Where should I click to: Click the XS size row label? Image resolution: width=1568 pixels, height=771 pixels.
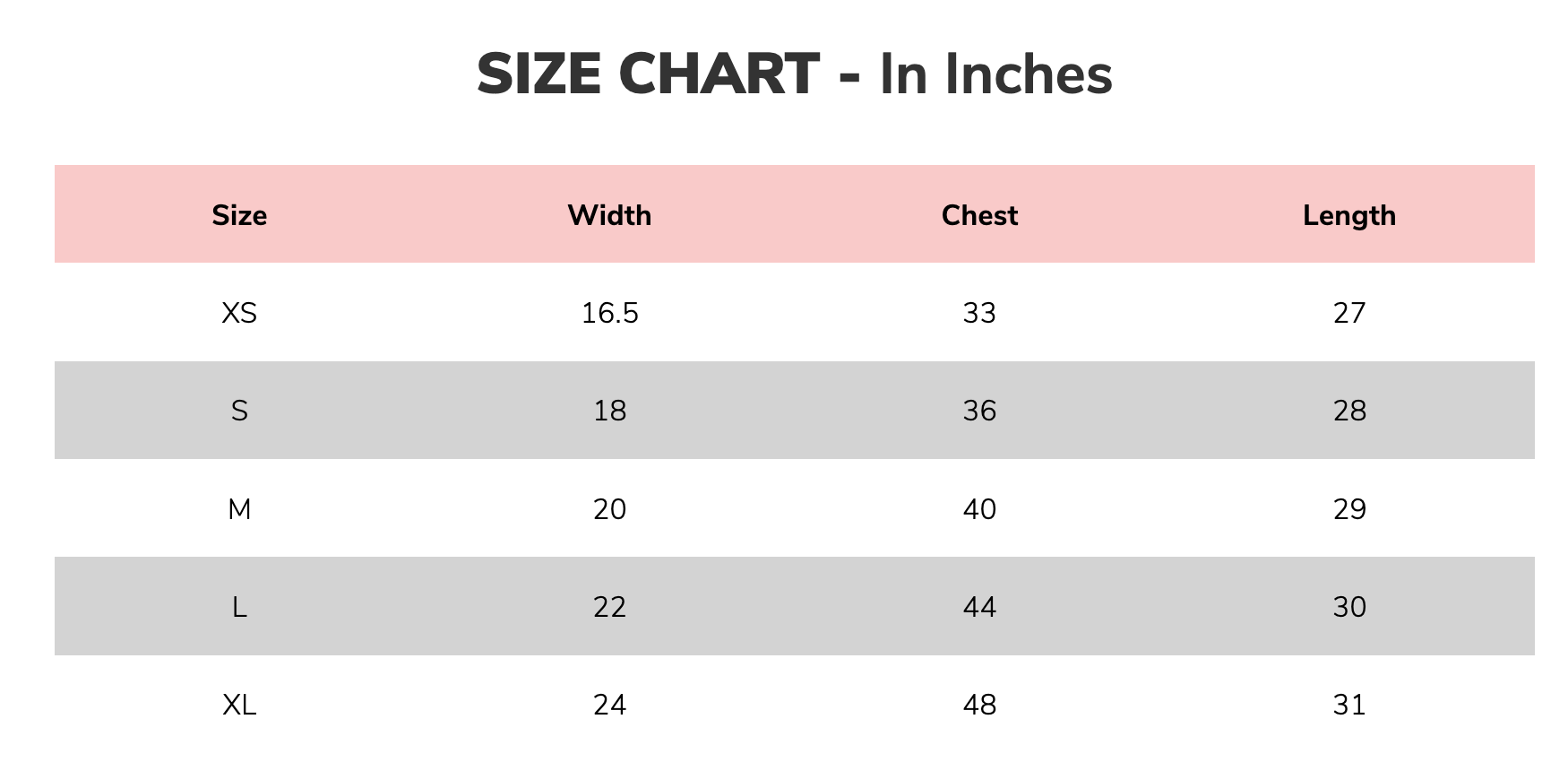click(239, 313)
